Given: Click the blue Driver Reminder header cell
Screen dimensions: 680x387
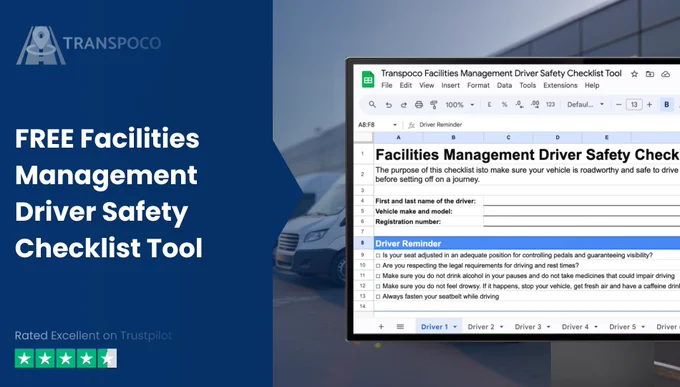Looking at the screenshot, I should click(x=526, y=243).
